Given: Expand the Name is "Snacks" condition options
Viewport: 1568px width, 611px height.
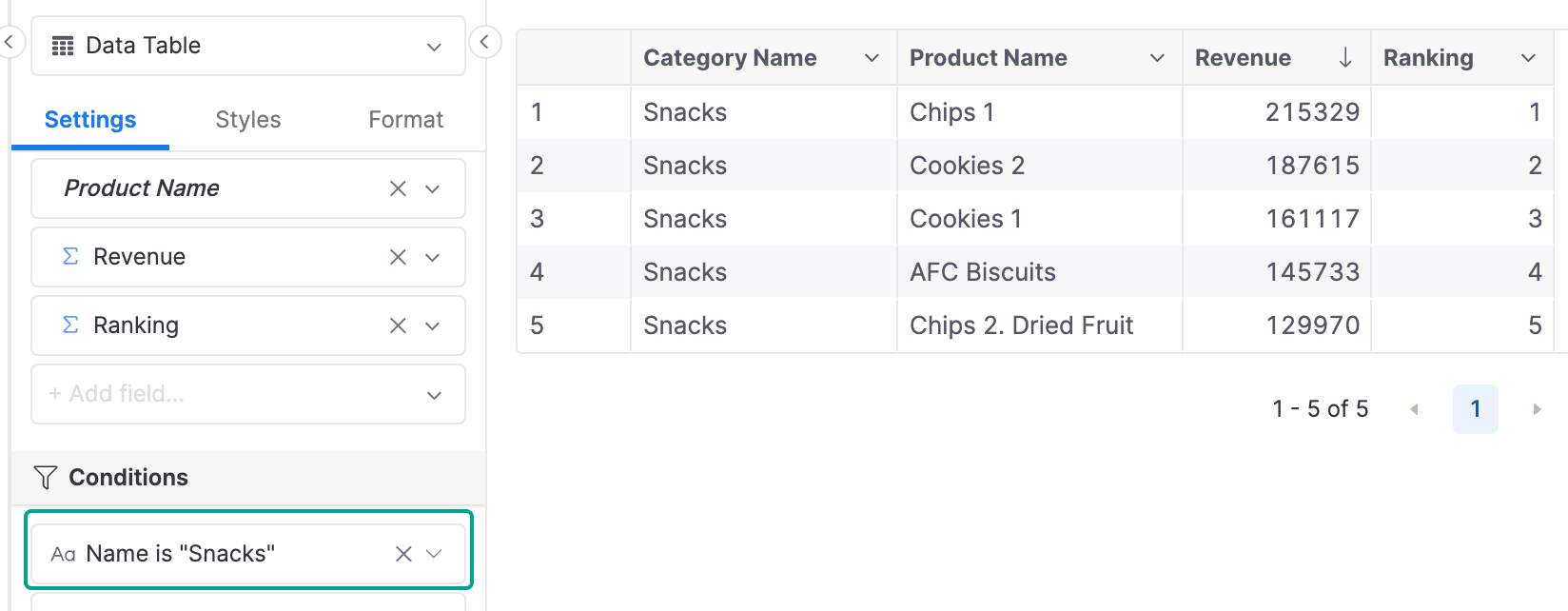Looking at the screenshot, I should [435, 554].
